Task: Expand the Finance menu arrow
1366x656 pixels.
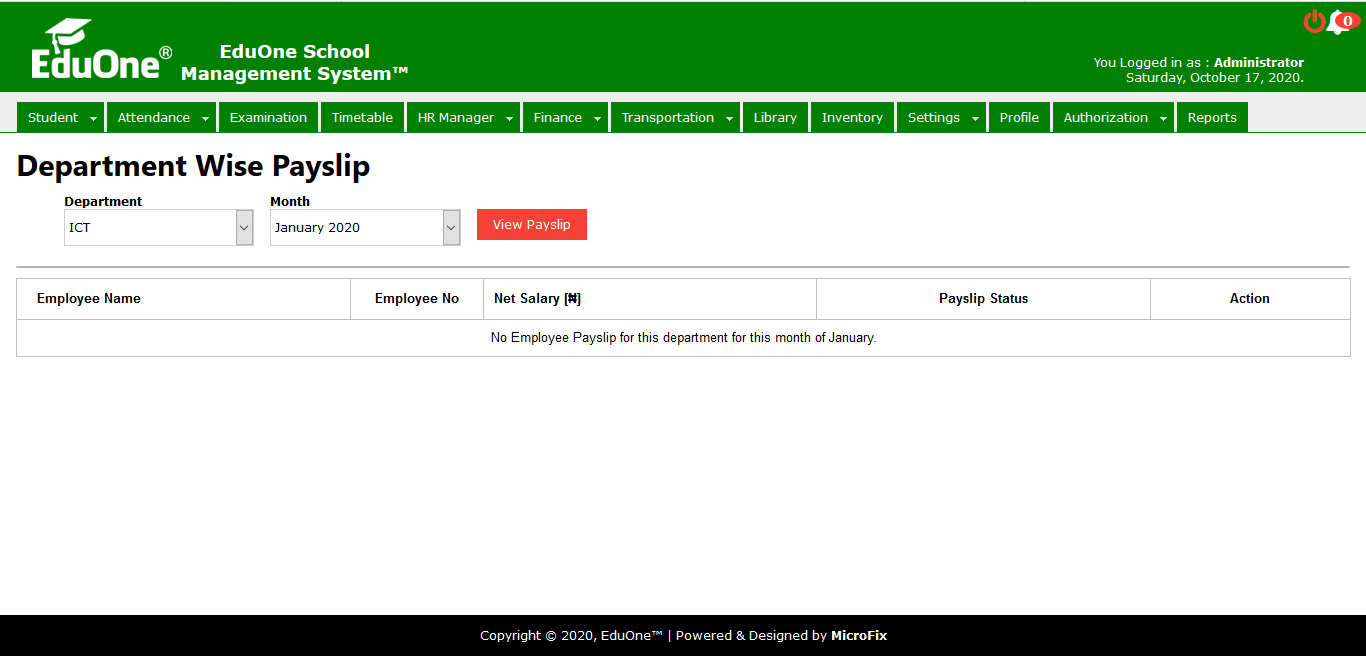Action: tap(597, 118)
